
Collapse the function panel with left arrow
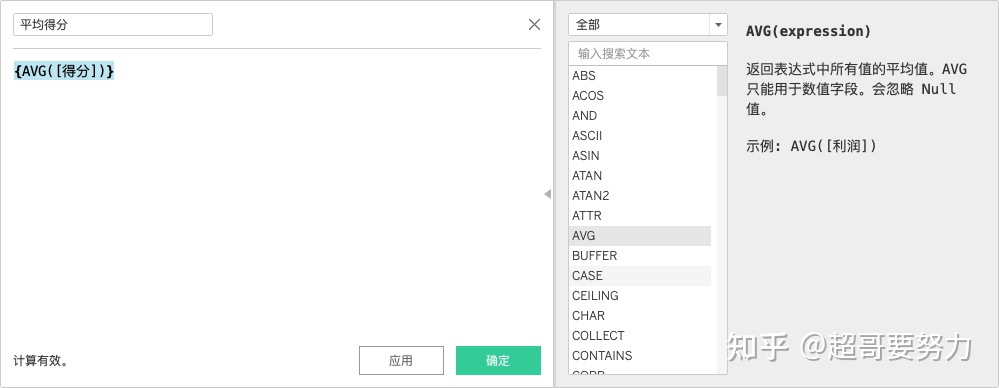pyautogui.click(x=547, y=194)
